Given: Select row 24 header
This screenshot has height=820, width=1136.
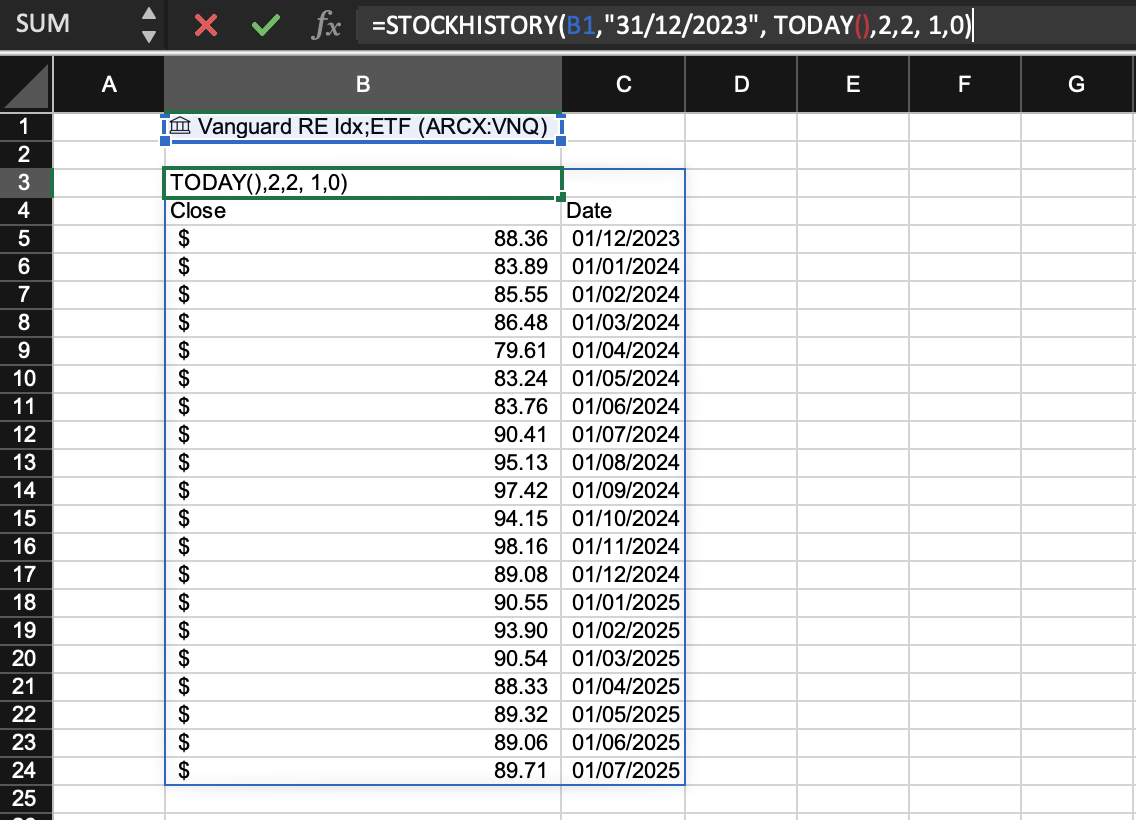Looking at the screenshot, I should pyautogui.click(x=26, y=771).
